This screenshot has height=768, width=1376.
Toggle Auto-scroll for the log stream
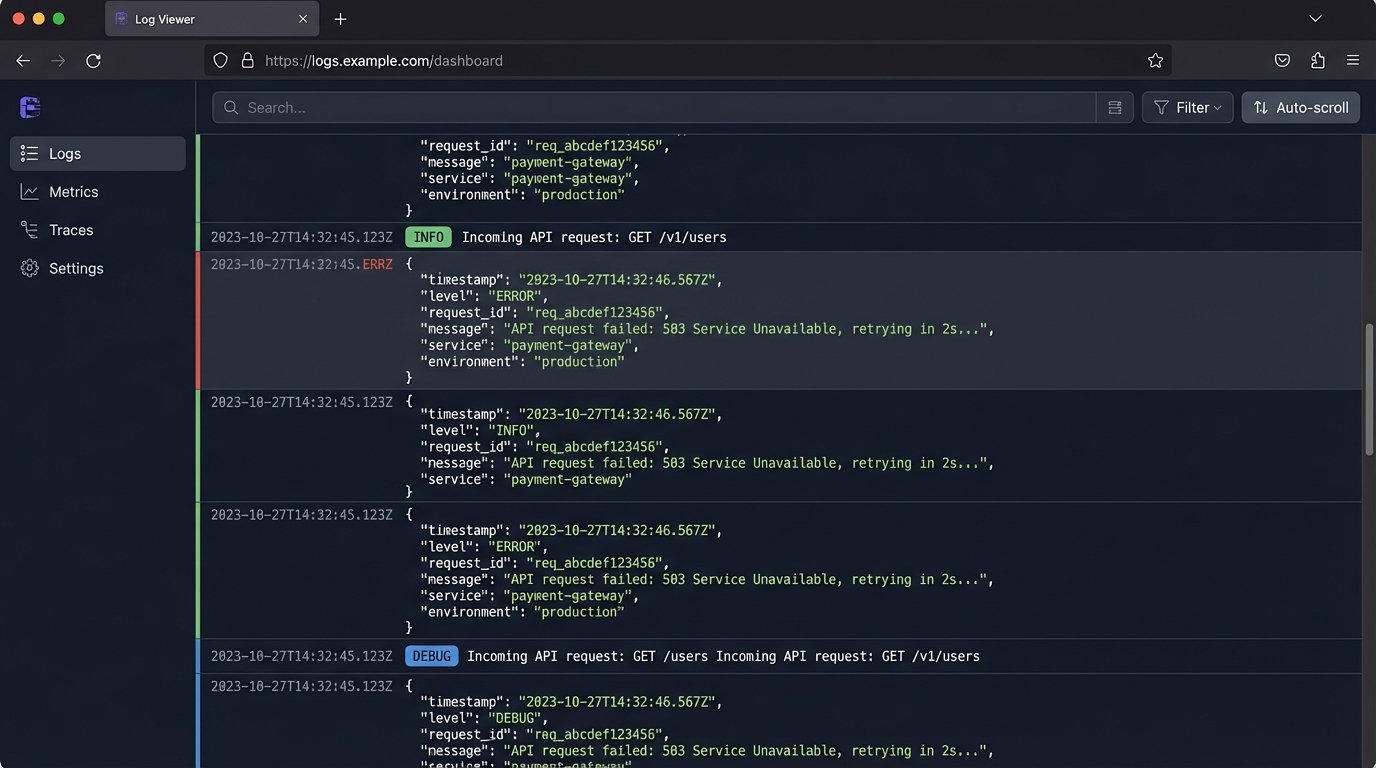(x=1300, y=107)
